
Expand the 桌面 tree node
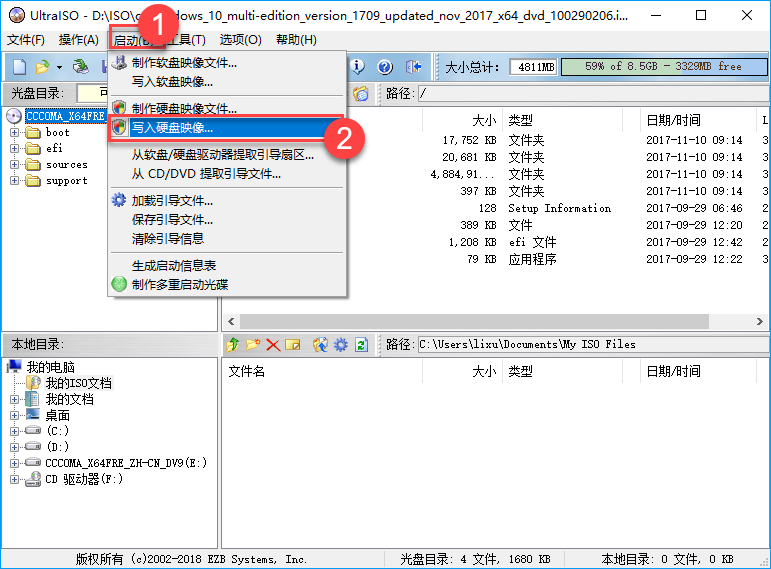14,416
